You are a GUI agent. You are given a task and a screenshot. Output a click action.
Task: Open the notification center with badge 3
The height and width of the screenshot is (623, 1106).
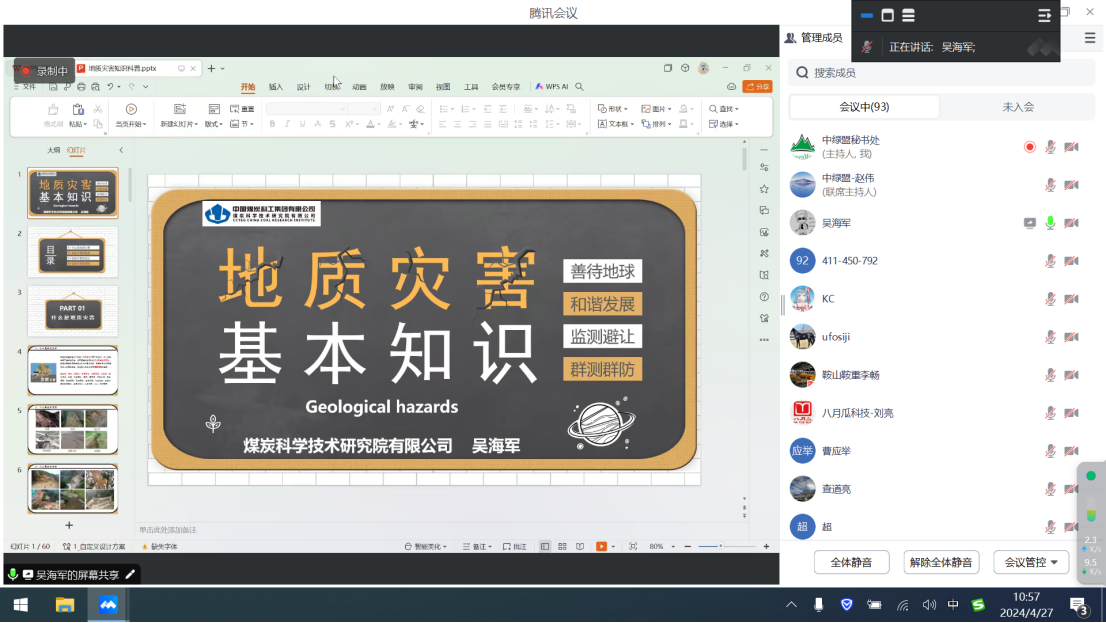click(1078, 605)
